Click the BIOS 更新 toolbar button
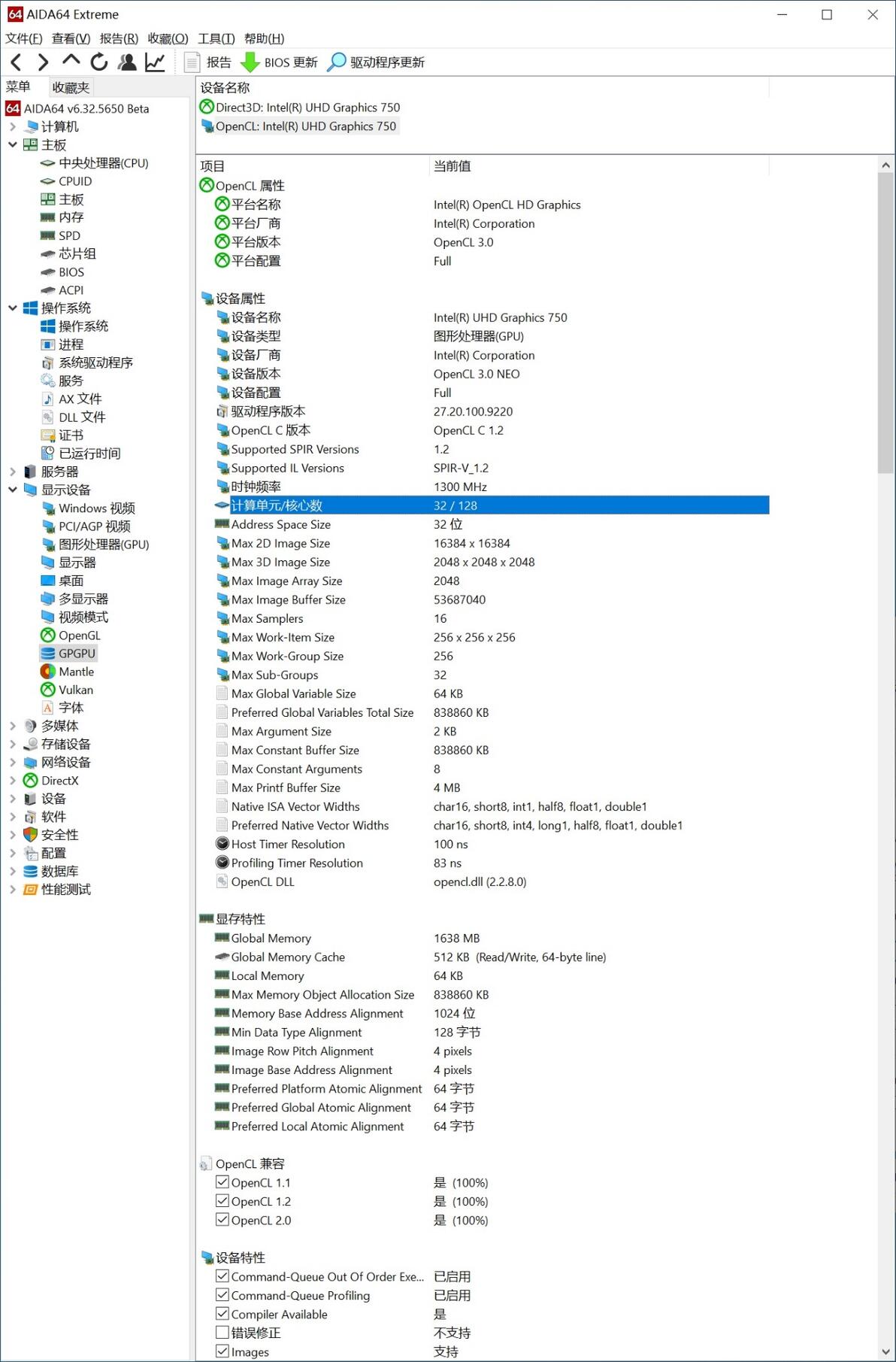The height and width of the screenshot is (1362, 896). click(x=279, y=62)
